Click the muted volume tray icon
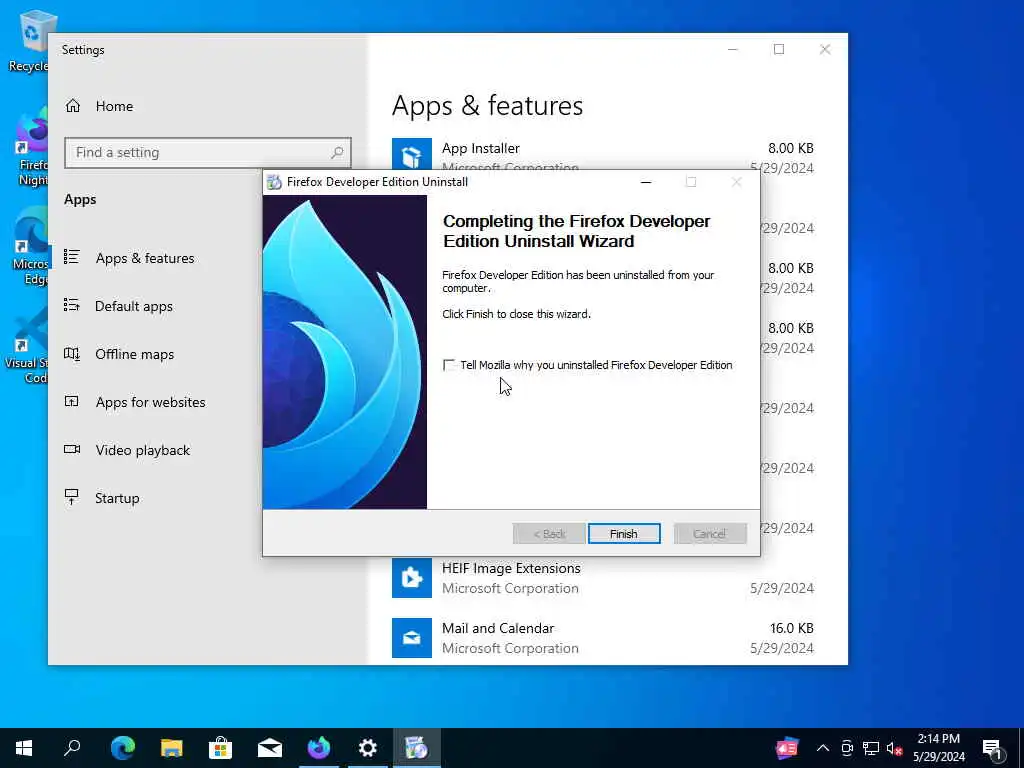 click(894, 748)
